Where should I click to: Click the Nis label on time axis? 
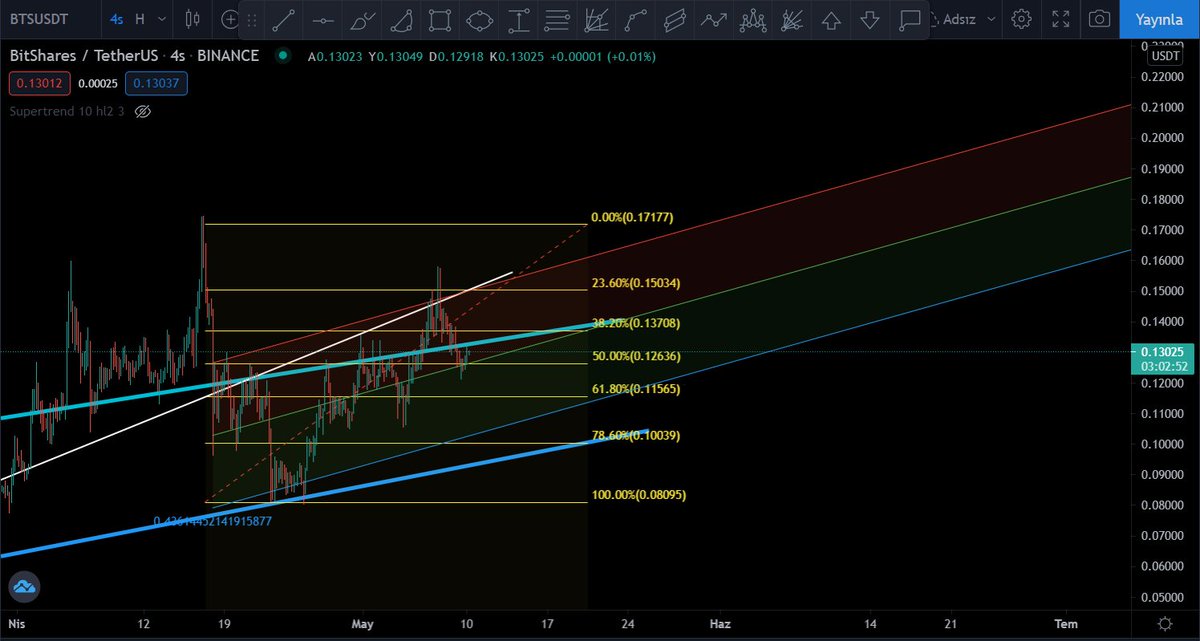[19, 623]
